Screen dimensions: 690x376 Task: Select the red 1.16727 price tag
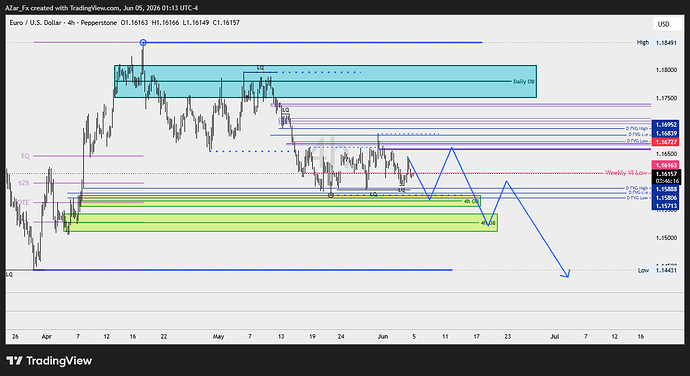(666, 142)
